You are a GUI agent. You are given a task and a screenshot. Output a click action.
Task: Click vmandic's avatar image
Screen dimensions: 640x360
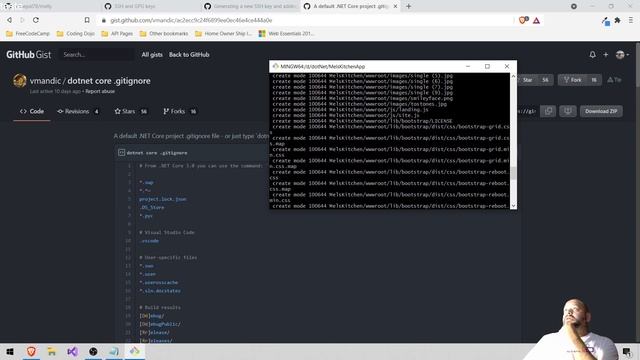coord(19,81)
